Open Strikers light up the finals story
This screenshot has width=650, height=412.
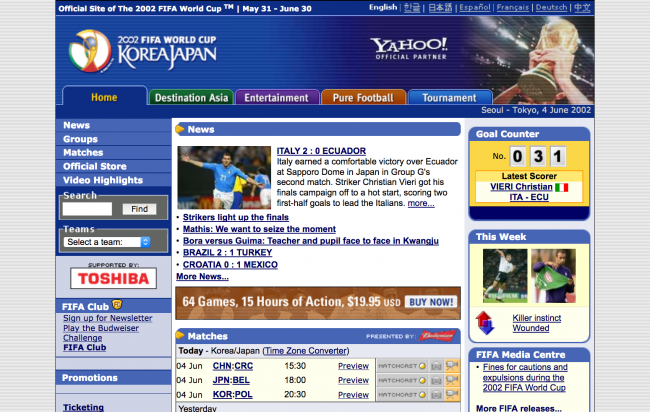236,217
